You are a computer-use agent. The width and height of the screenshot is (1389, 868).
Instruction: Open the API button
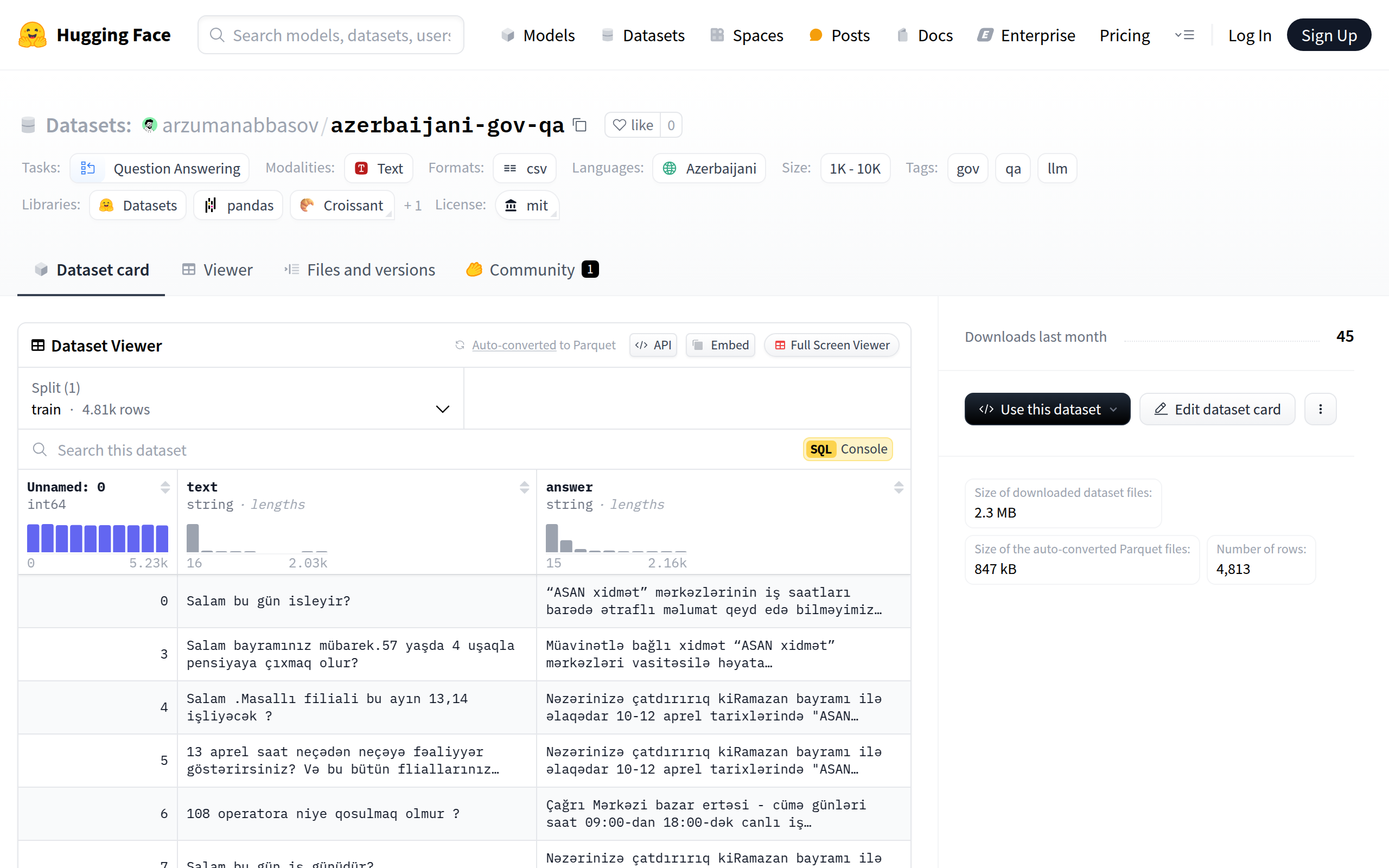point(653,345)
